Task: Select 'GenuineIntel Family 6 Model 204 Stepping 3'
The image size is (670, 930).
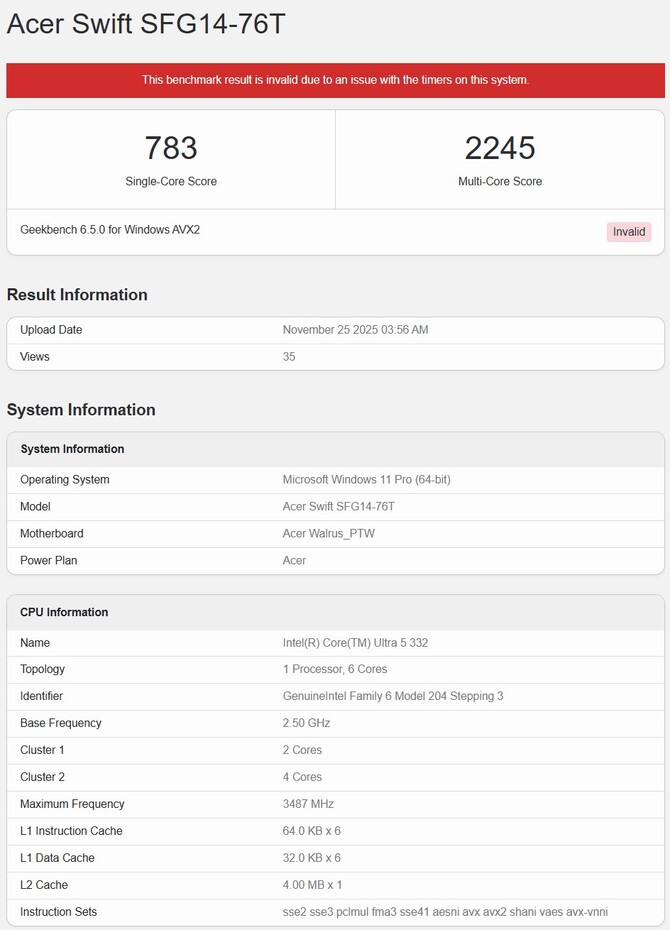Action: 393,696
